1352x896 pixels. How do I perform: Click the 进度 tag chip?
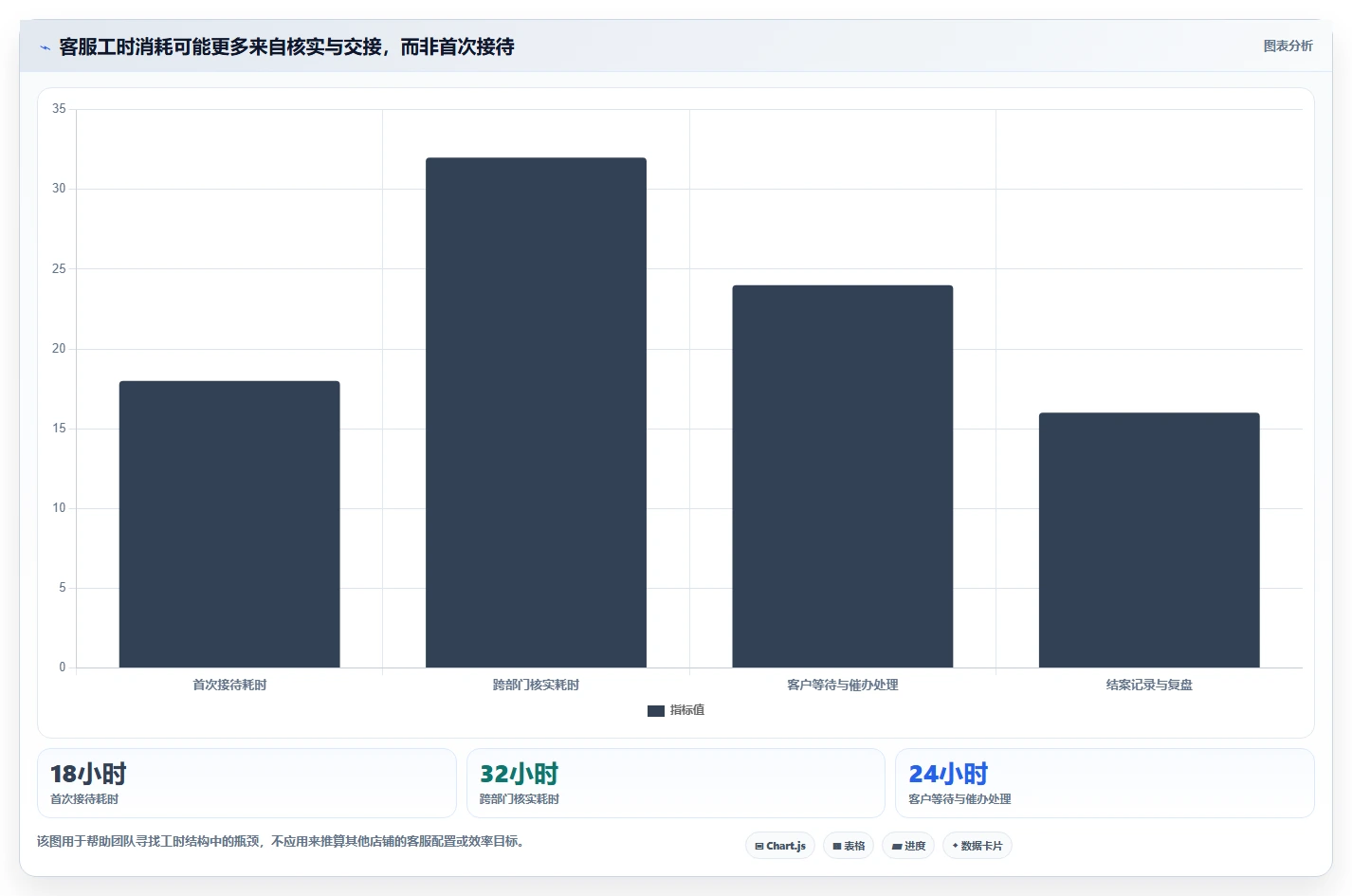908,846
